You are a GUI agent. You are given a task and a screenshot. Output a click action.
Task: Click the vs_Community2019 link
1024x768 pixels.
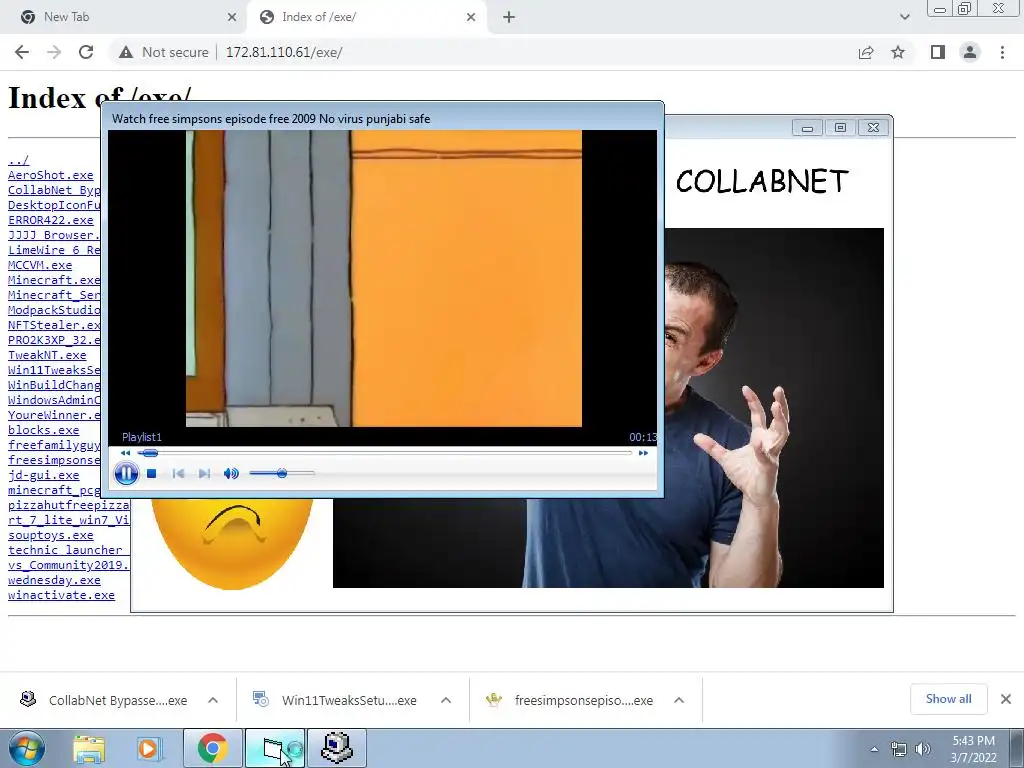pos(69,566)
